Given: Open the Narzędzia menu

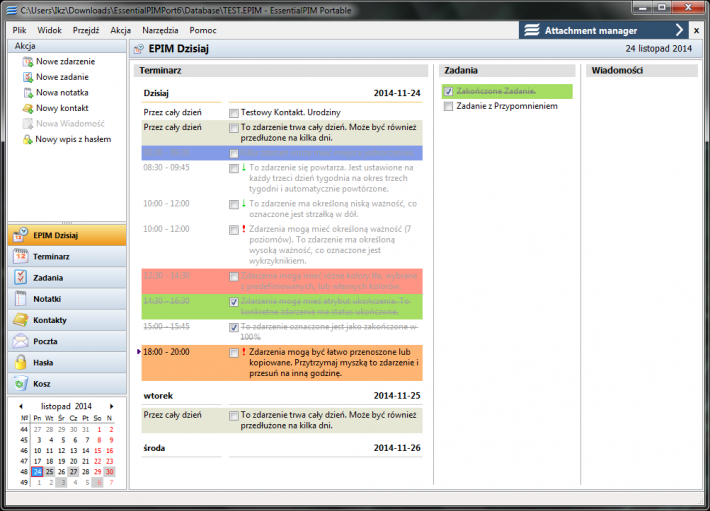Looking at the screenshot, I should coord(160,30).
